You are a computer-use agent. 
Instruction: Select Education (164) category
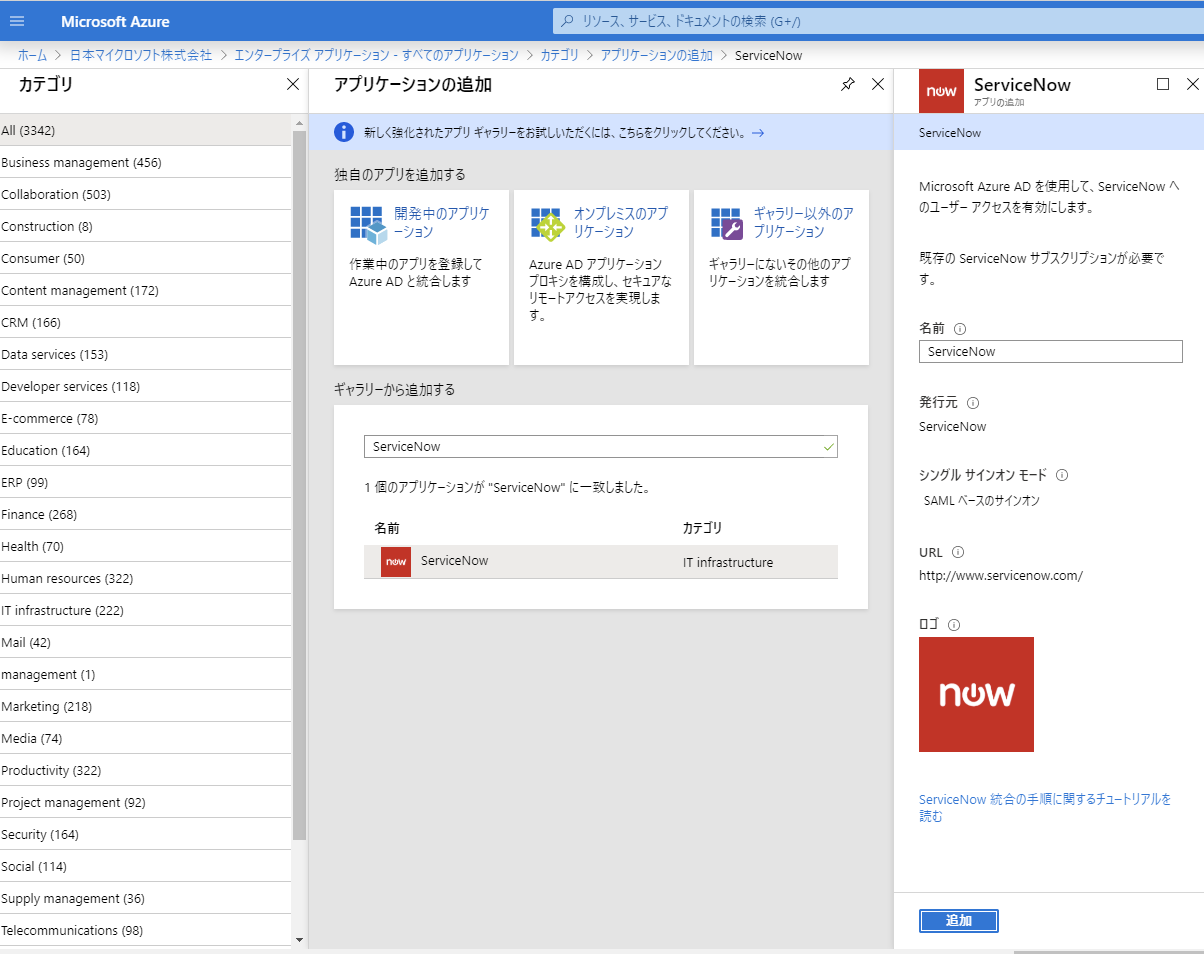click(x=146, y=450)
